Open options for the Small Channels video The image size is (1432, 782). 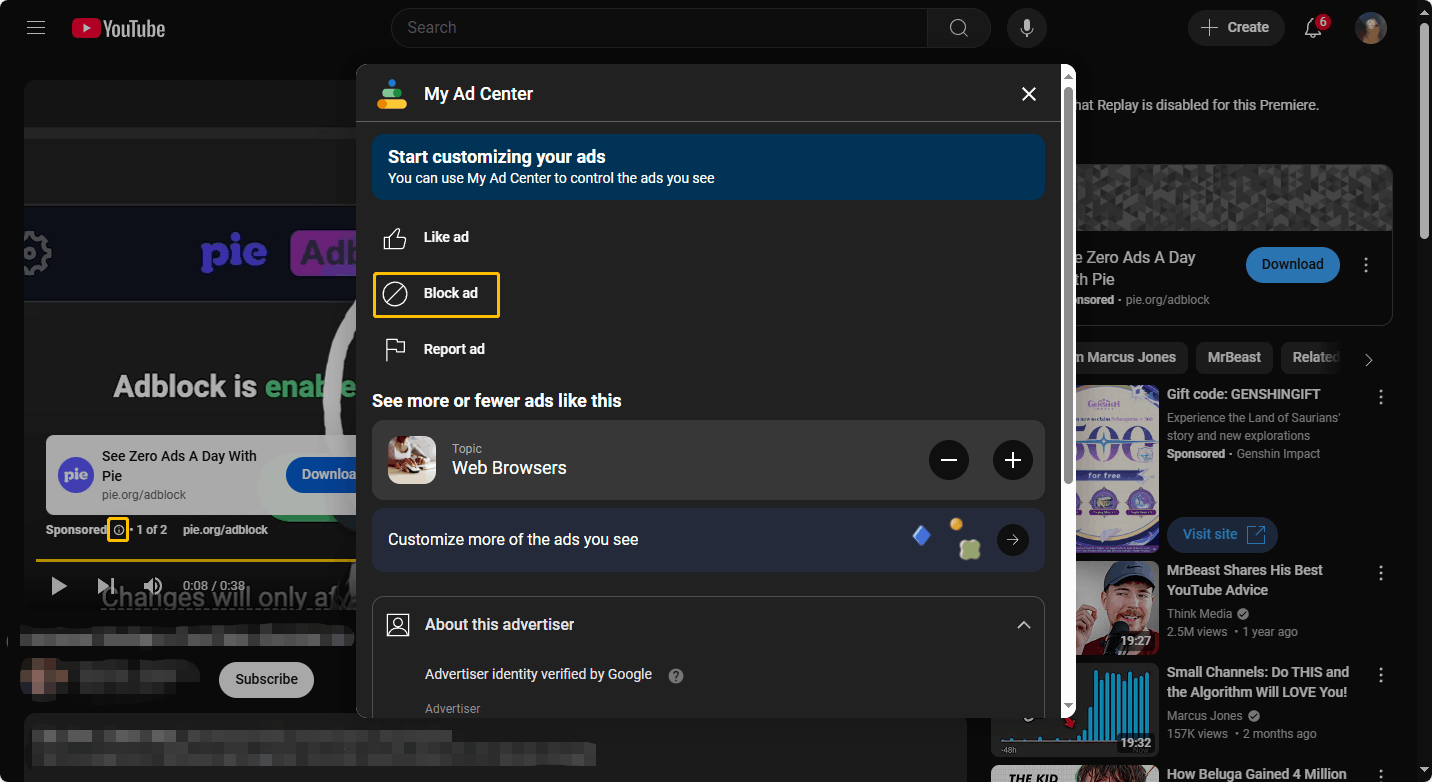1381,675
